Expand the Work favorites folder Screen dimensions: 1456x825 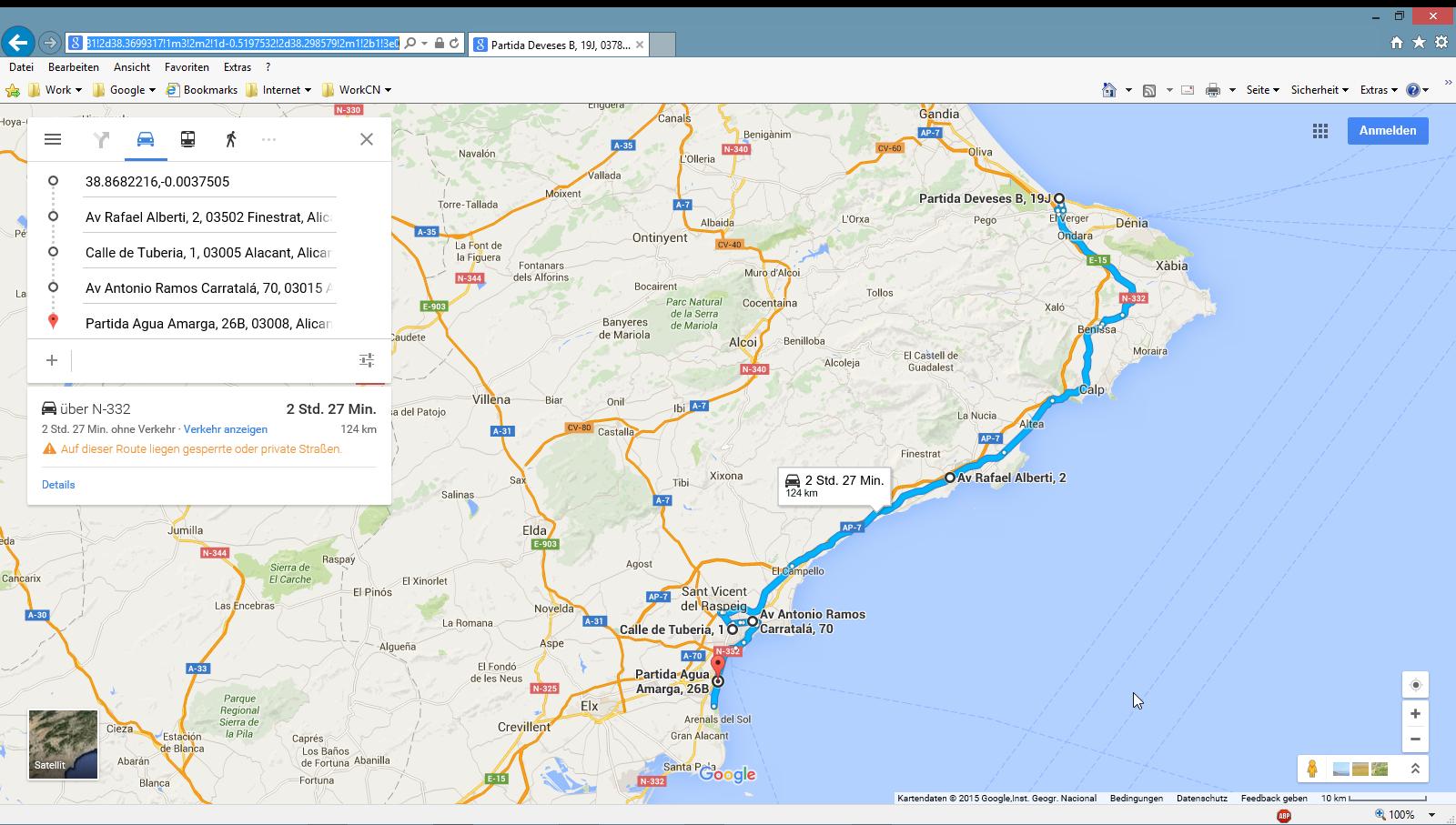click(x=55, y=90)
